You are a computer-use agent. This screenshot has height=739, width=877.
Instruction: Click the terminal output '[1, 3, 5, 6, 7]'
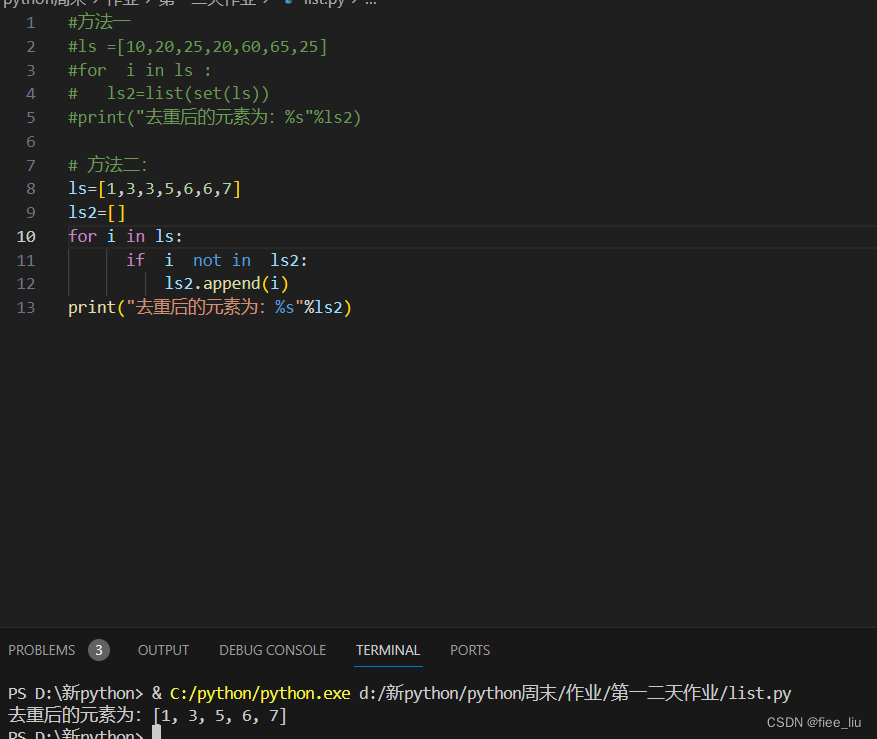(220, 716)
